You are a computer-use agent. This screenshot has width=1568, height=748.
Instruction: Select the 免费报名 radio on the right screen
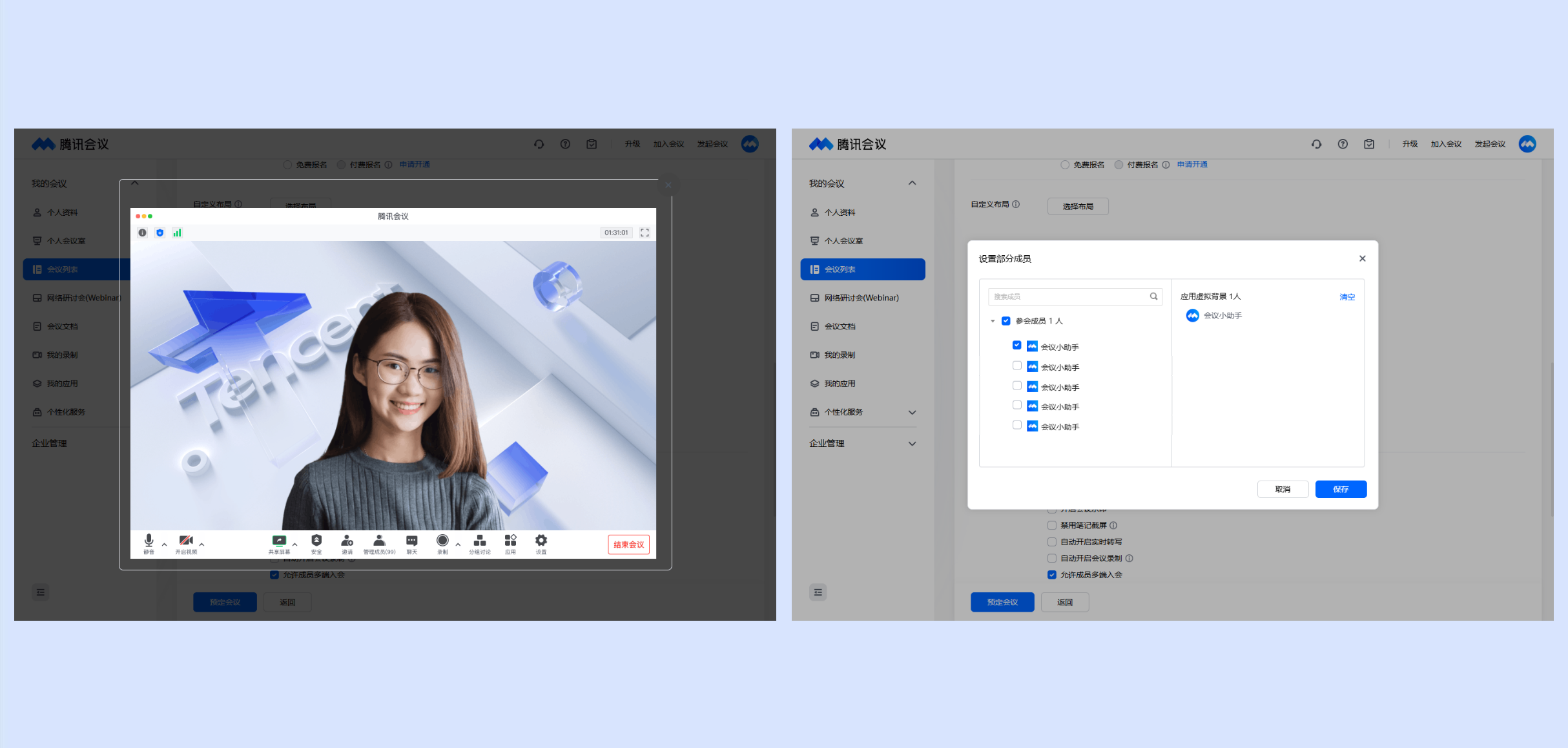[1065, 165]
